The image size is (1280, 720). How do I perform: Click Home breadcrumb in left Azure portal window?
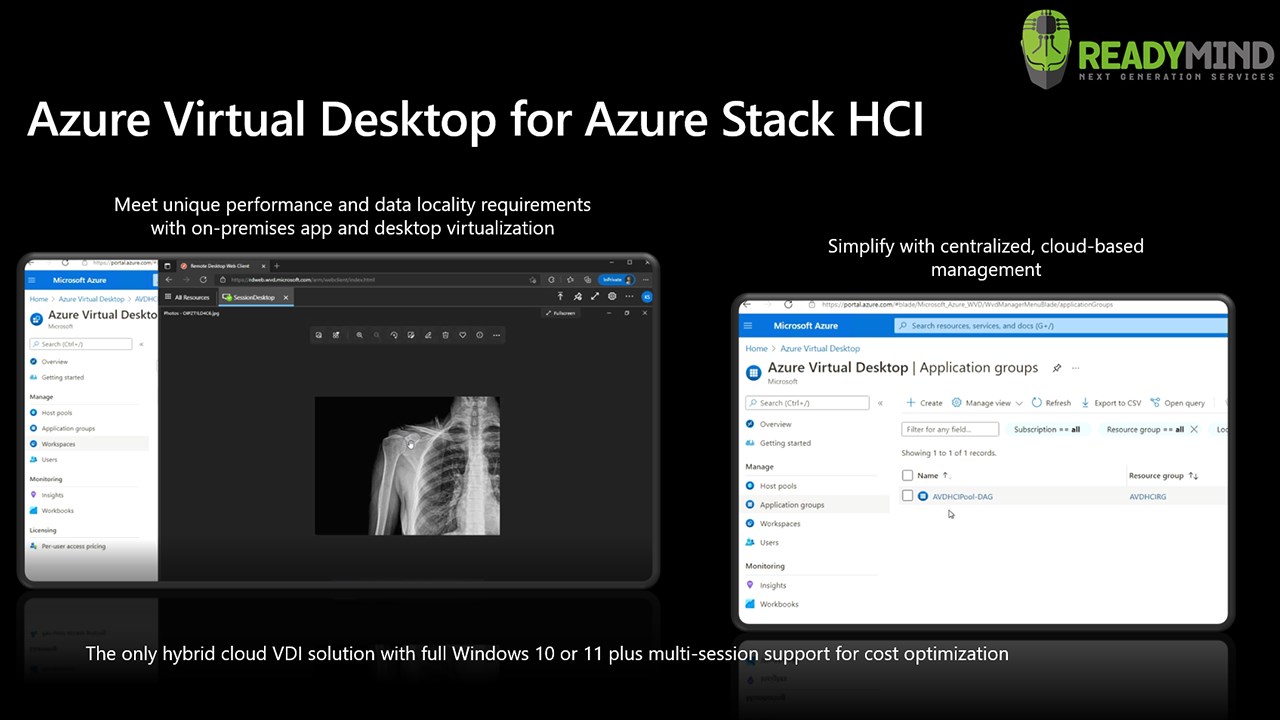click(x=38, y=299)
